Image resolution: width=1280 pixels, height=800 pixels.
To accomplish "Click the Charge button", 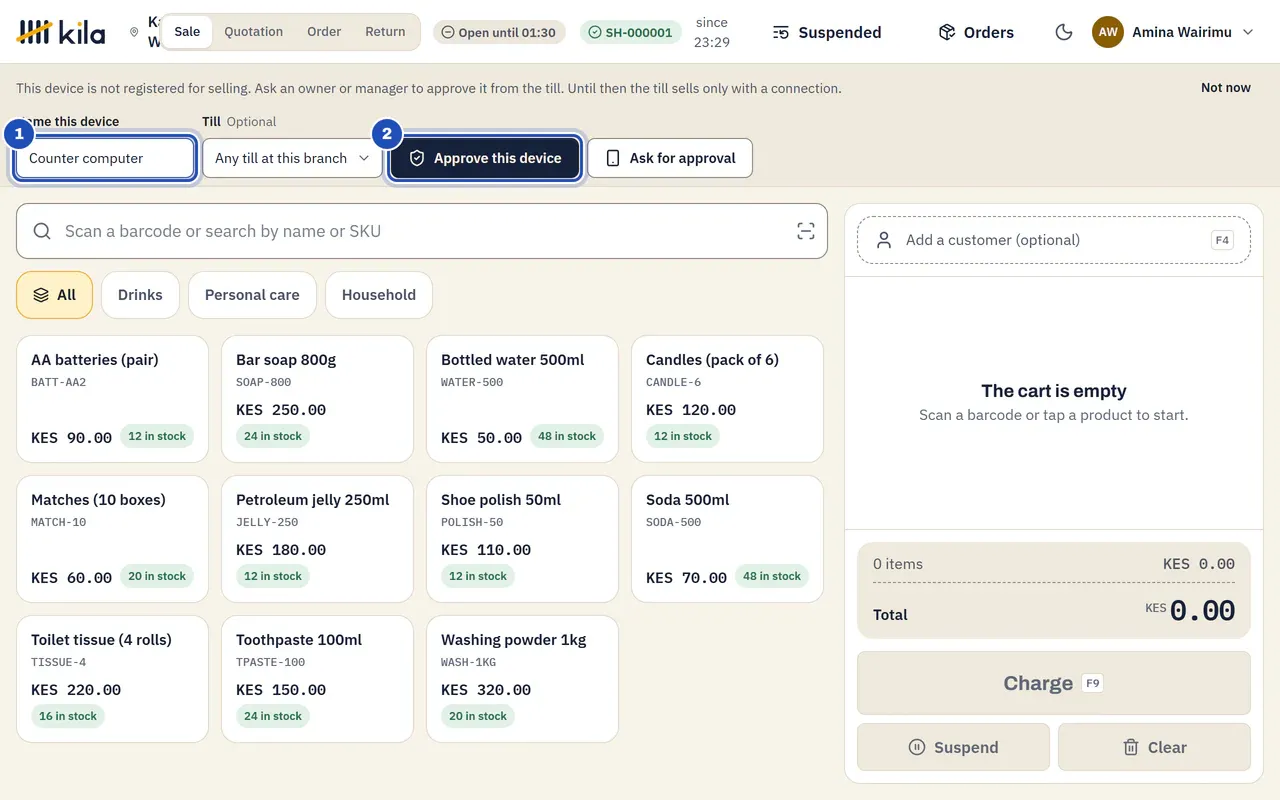I will tap(1054, 683).
